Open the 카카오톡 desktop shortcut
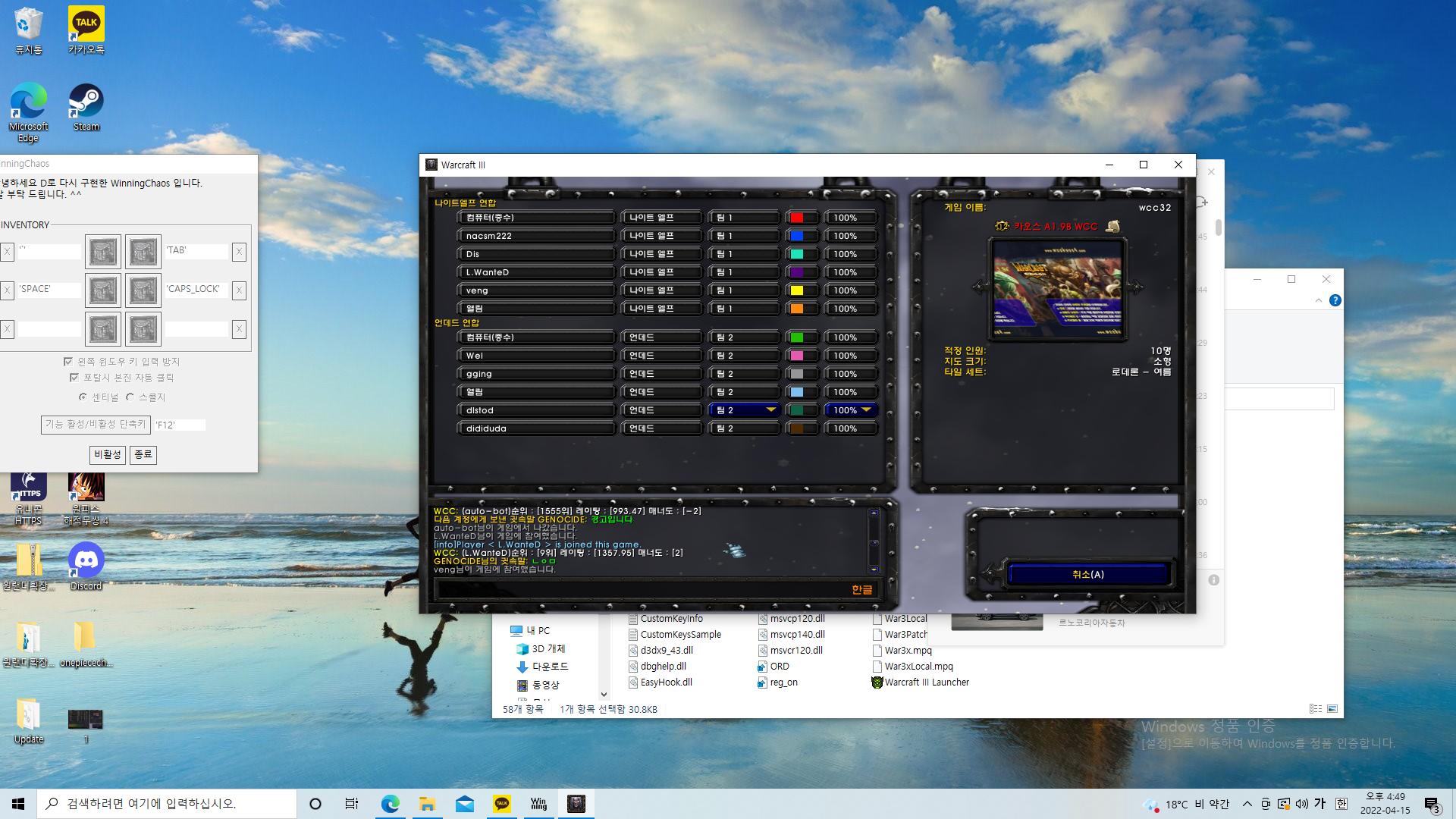The height and width of the screenshot is (819, 1456). pos(86,31)
